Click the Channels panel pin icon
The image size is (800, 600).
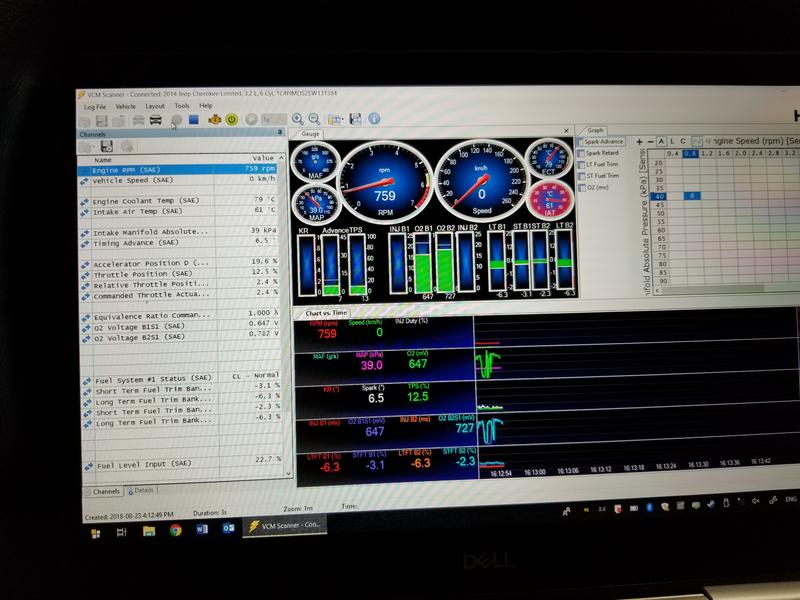tap(280, 132)
